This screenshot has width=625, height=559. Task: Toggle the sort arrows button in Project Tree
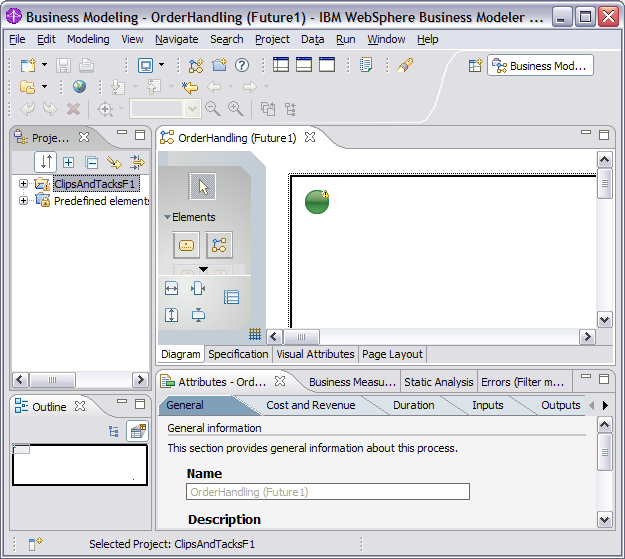pyautogui.click(x=45, y=162)
